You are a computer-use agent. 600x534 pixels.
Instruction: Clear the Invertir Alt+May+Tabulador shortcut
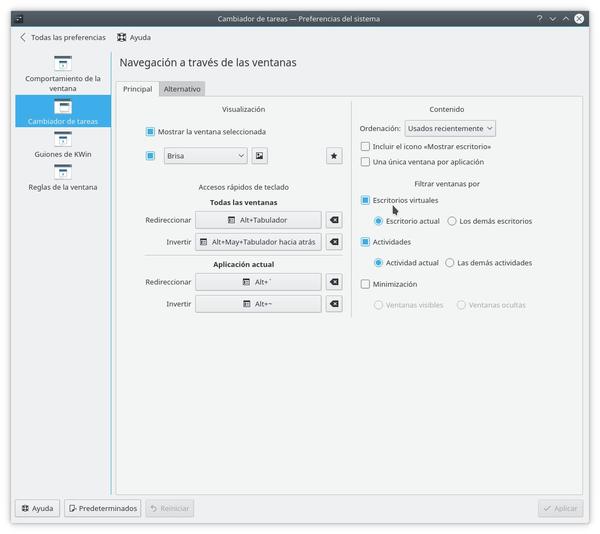(x=334, y=242)
